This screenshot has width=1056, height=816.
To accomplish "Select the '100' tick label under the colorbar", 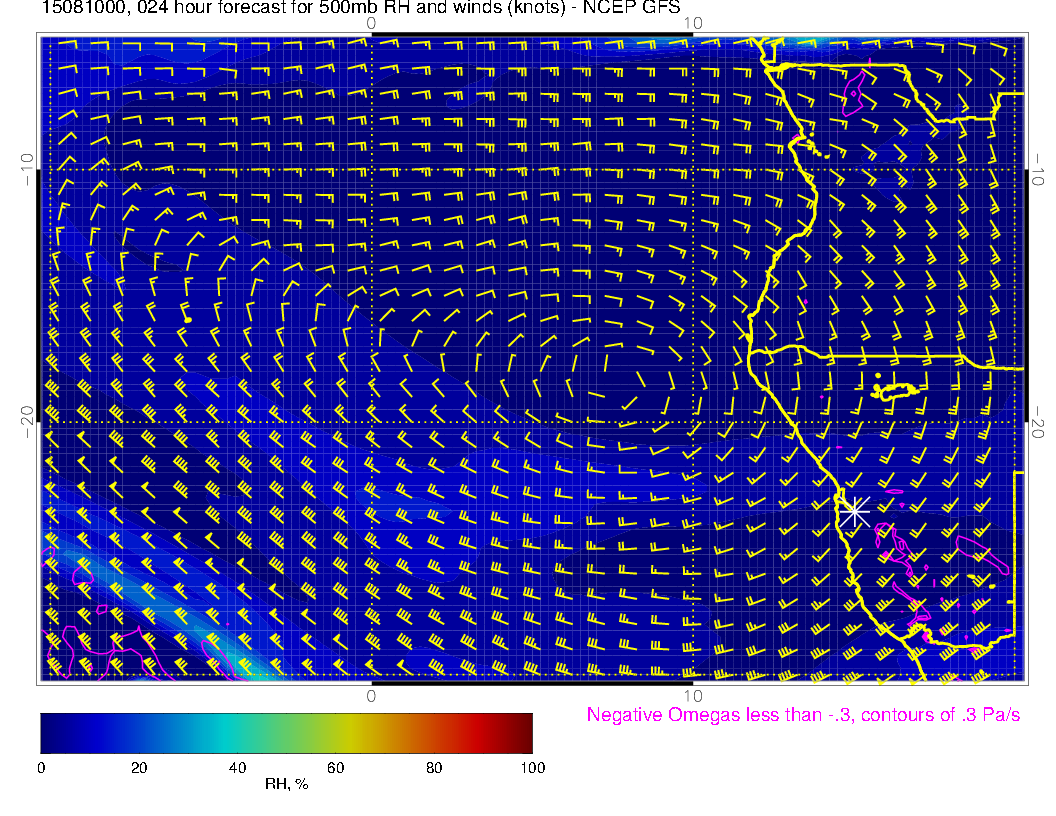I will point(533,768).
